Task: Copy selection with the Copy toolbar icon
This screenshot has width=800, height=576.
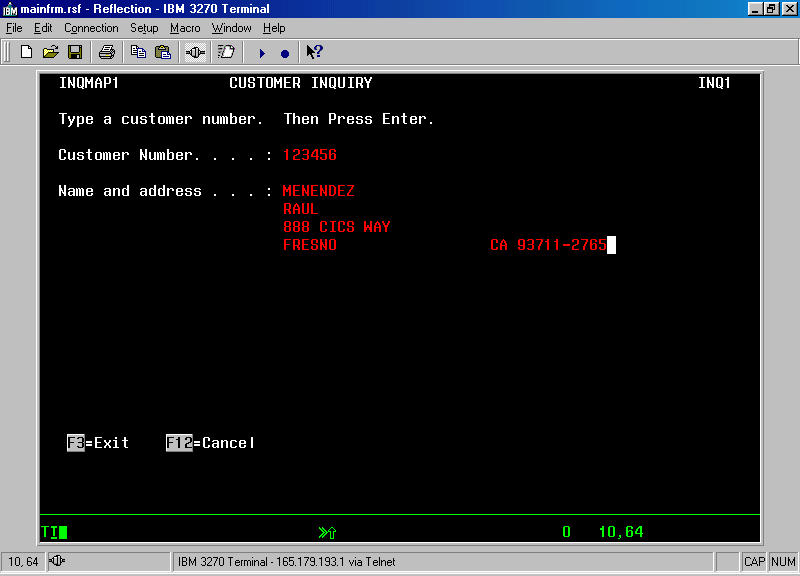Action: pyautogui.click(x=138, y=52)
